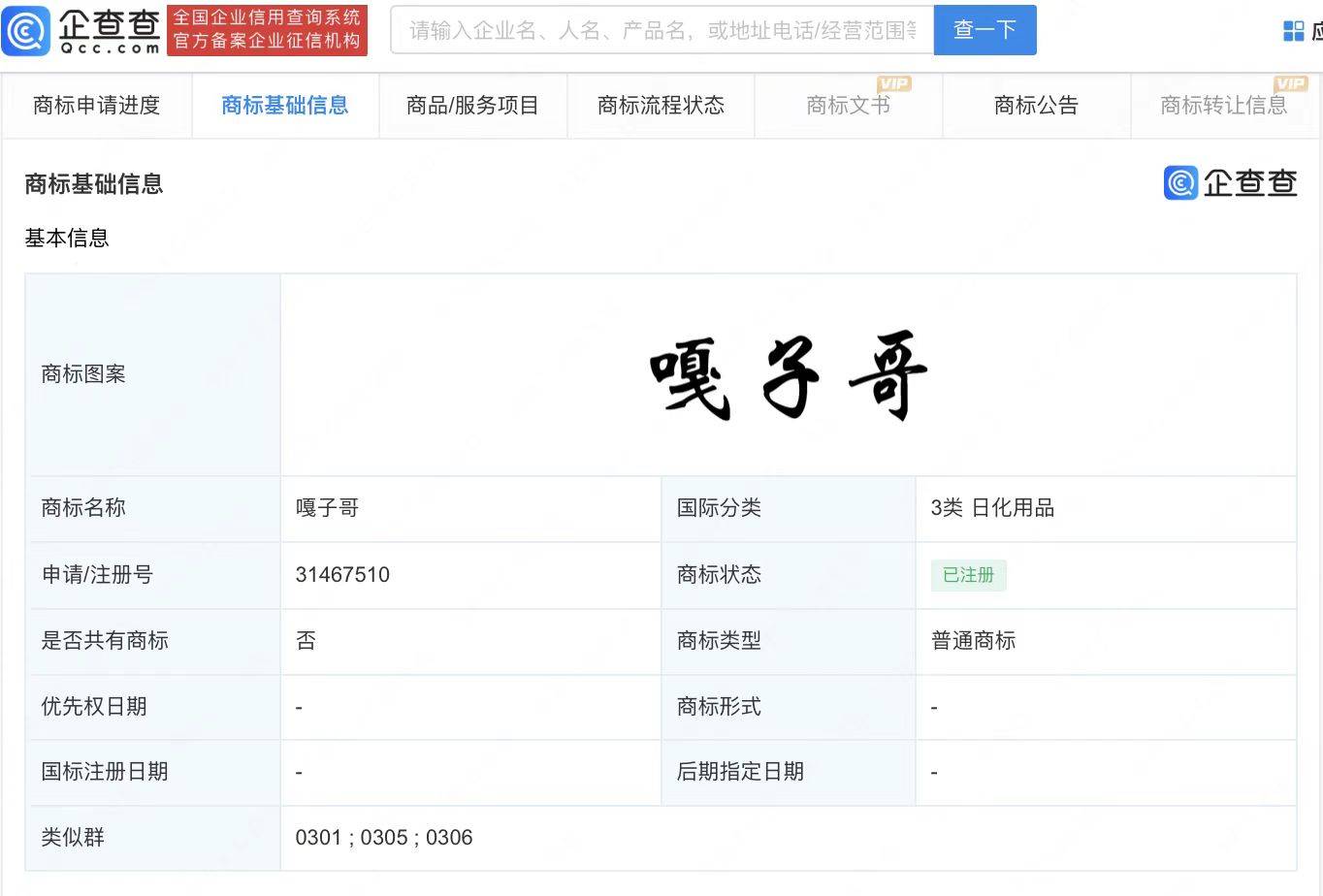1323x896 pixels.
Task: Open the 商标公告 tab
Action: point(1036,106)
